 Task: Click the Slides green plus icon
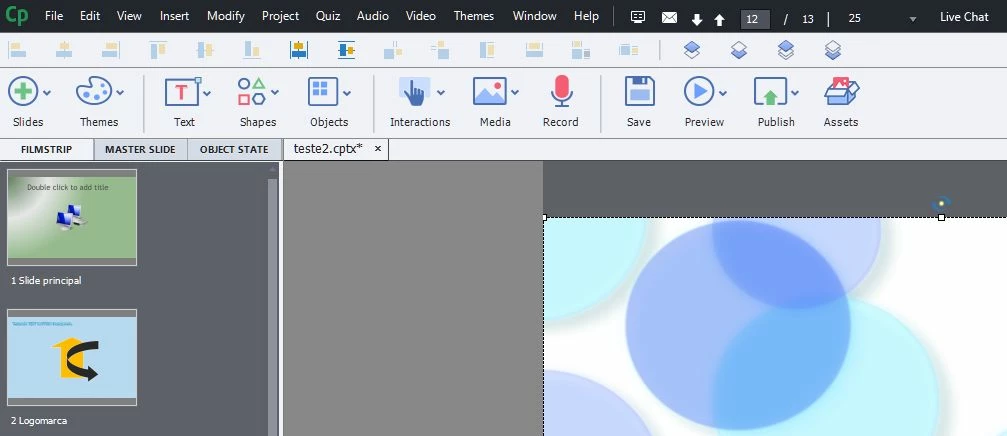coord(23,91)
